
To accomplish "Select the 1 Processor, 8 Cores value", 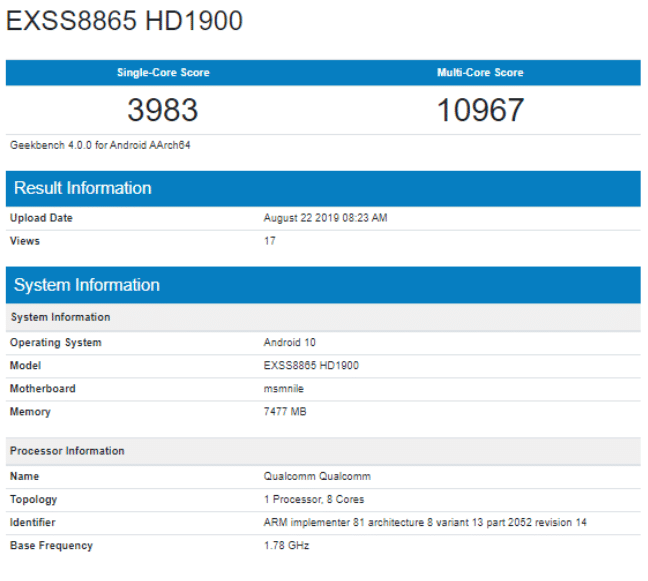I will tap(314, 500).
